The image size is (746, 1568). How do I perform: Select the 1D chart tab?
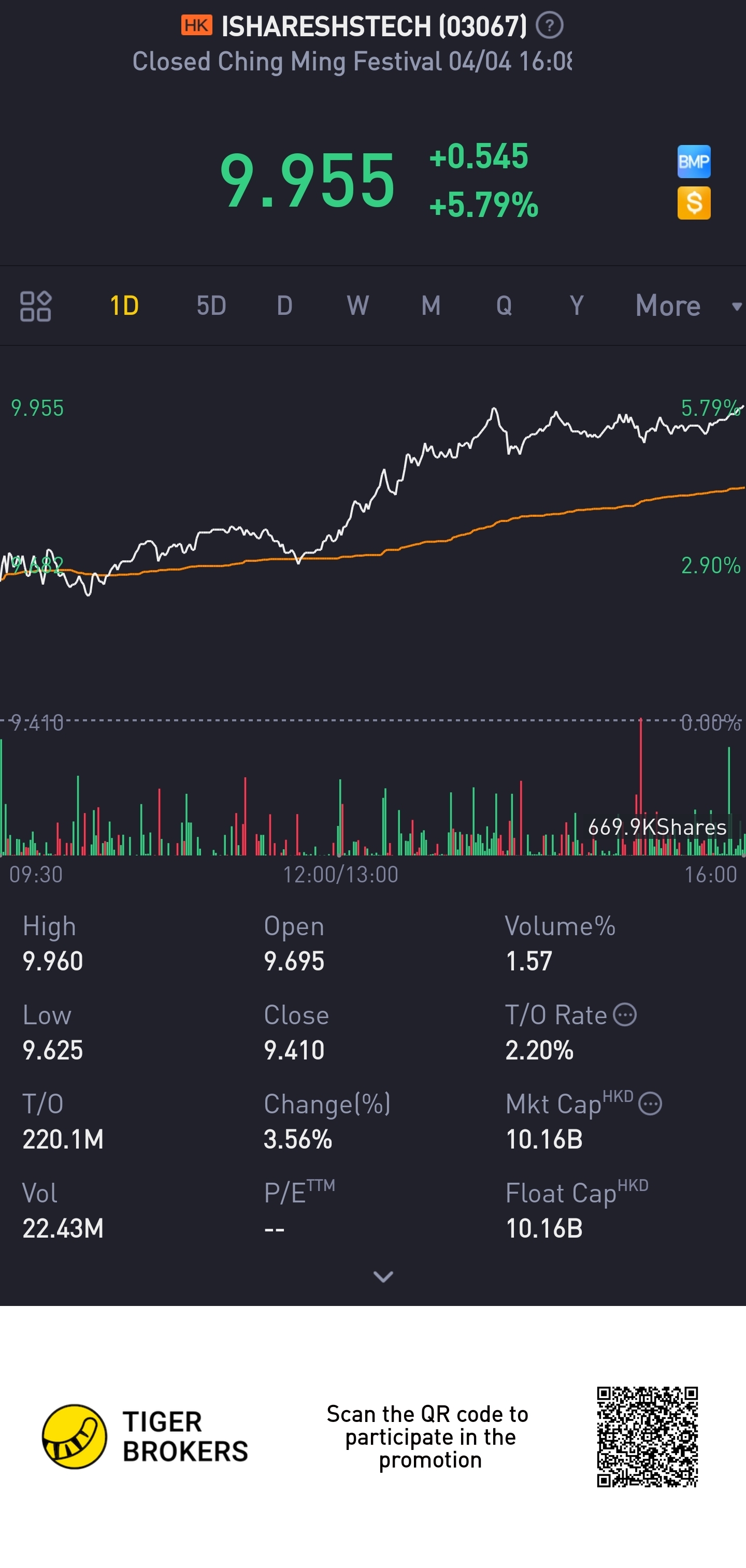pos(124,306)
